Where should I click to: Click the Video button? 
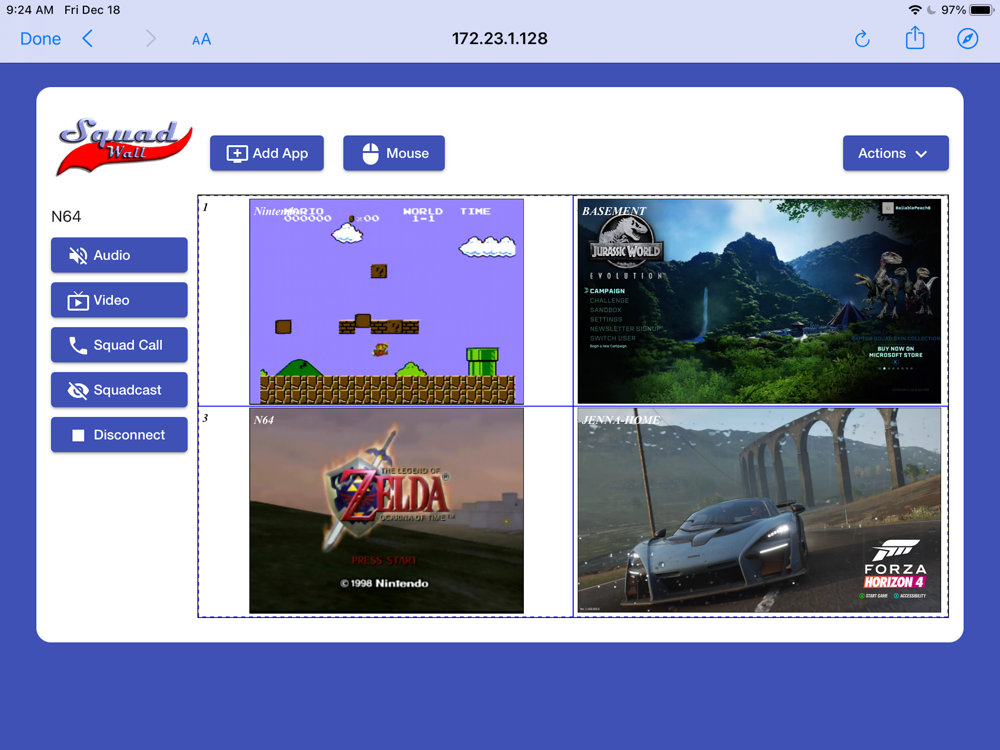pos(119,300)
